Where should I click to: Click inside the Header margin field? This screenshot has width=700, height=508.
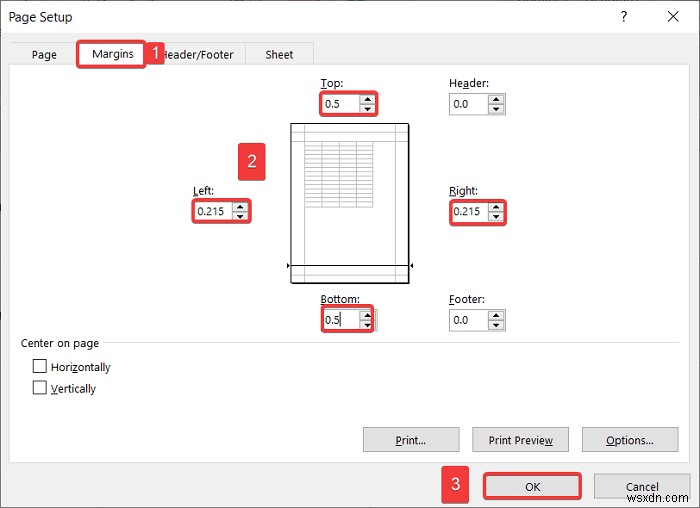pyautogui.click(x=469, y=104)
